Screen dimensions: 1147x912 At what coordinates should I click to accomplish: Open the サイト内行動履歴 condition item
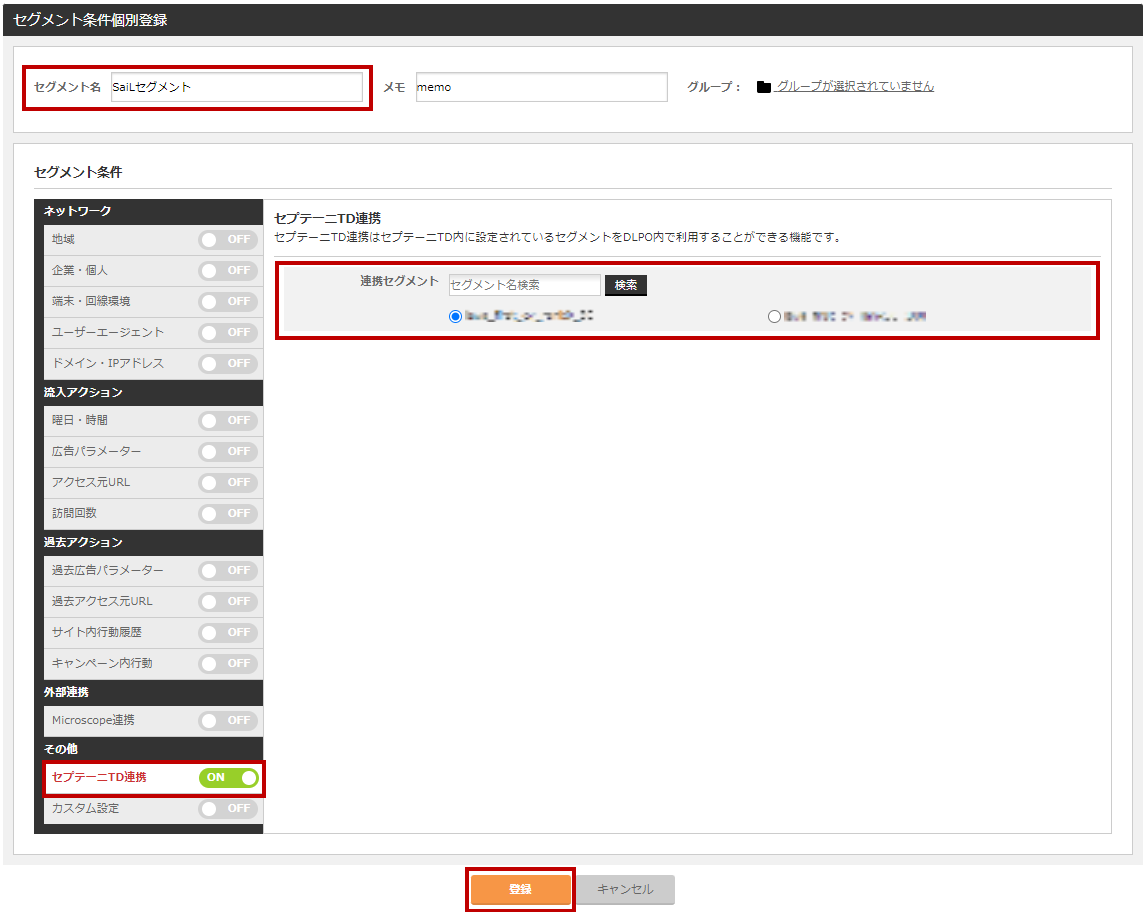click(x=97, y=632)
